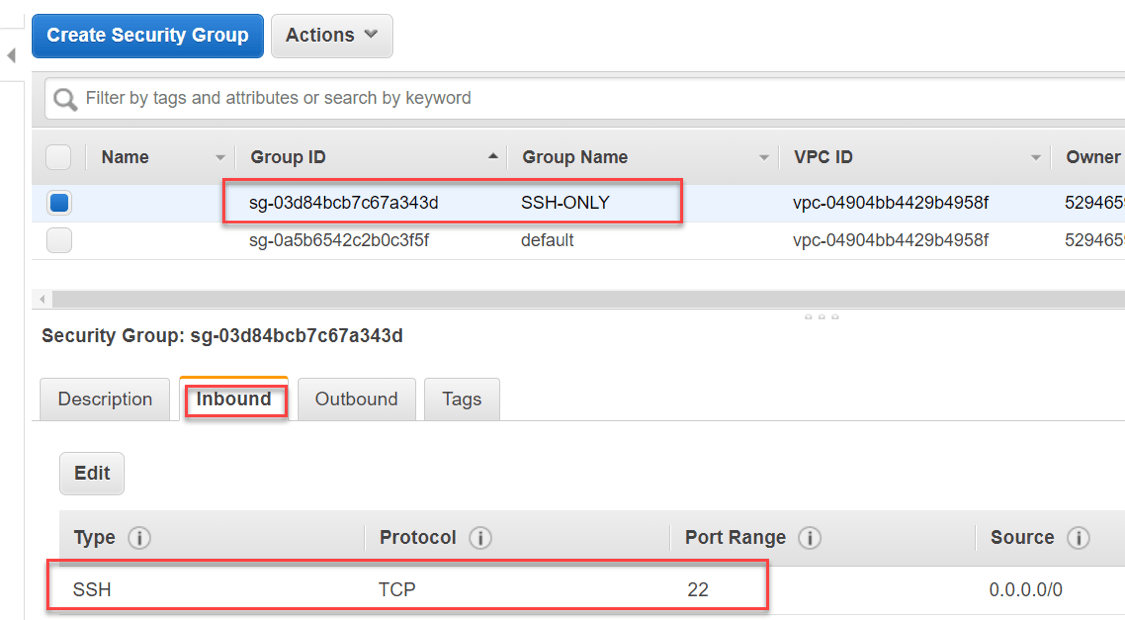Open the Name column filter dropdown

[x=220, y=158]
